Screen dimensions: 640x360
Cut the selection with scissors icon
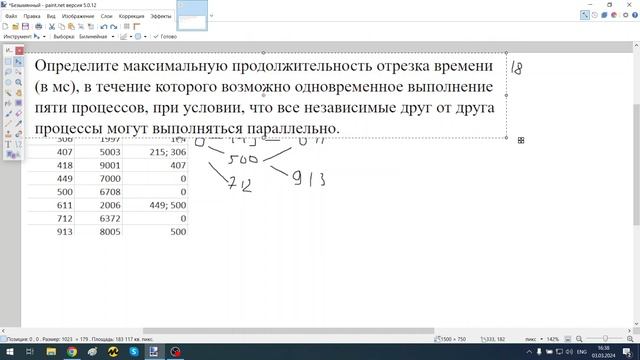52,27
